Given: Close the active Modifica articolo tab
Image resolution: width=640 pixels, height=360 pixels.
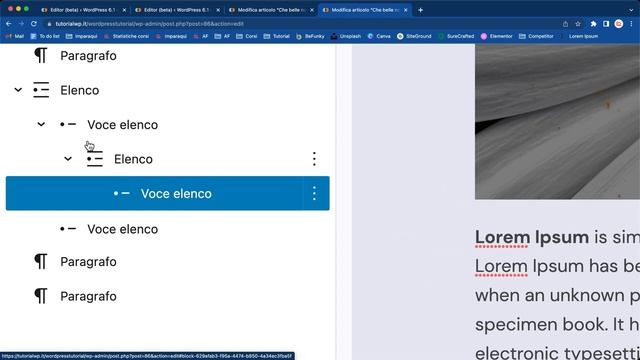Looking at the screenshot, I should tap(405, 10).
